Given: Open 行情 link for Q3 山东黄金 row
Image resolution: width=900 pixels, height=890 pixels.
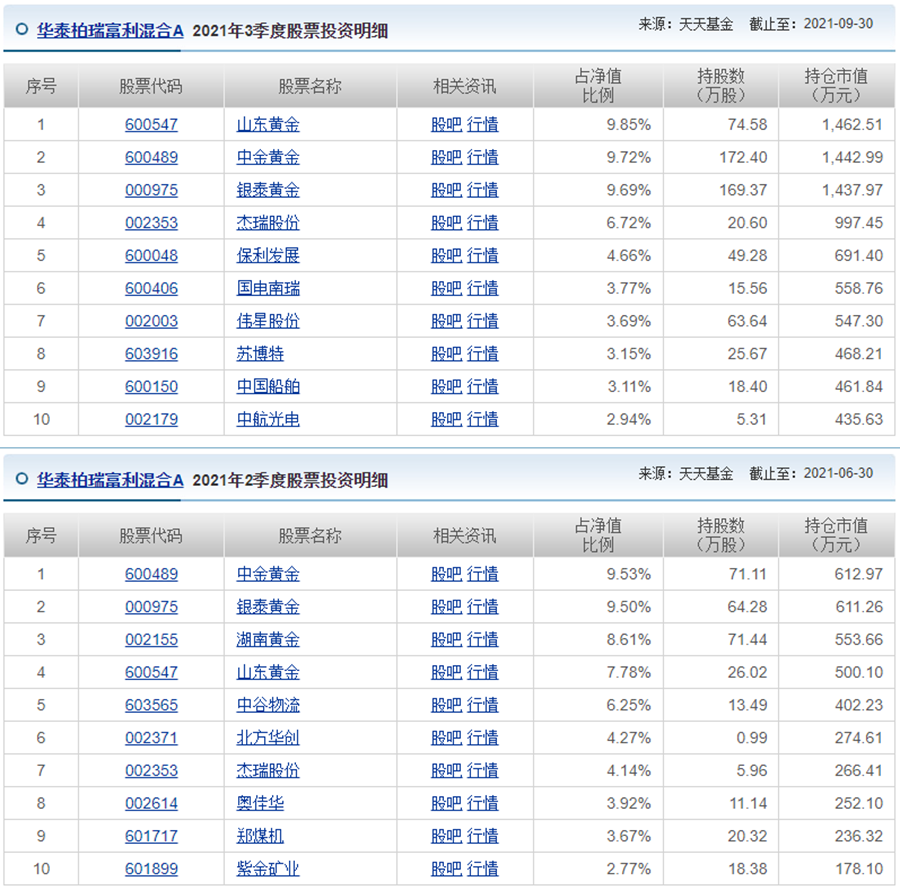Looking at the screenshot, I should click(483, 125).
